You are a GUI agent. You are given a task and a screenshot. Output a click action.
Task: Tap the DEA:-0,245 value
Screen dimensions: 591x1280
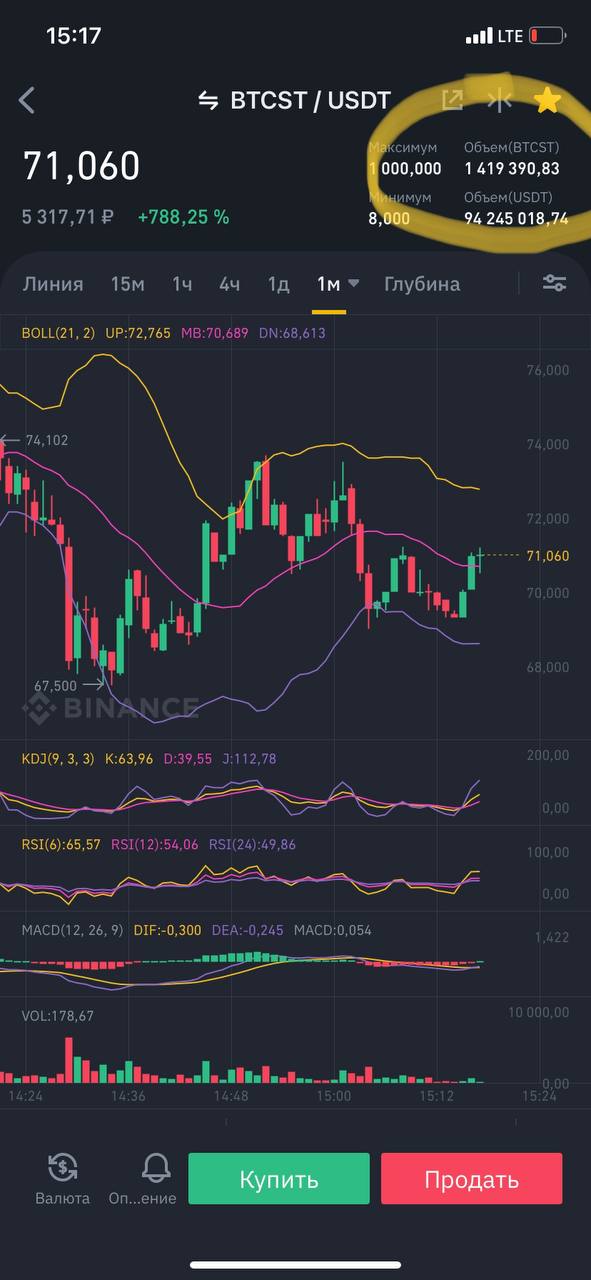248,930
